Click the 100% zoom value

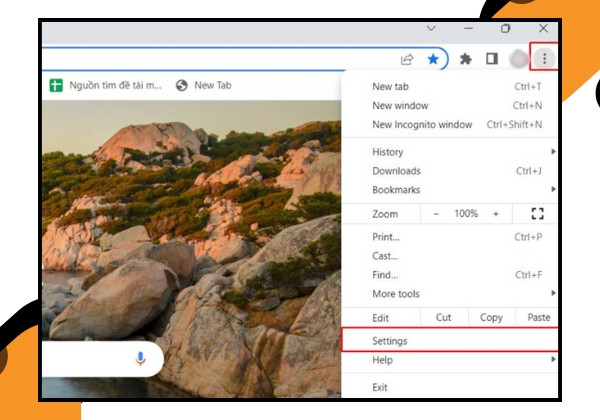pos(466,213)
